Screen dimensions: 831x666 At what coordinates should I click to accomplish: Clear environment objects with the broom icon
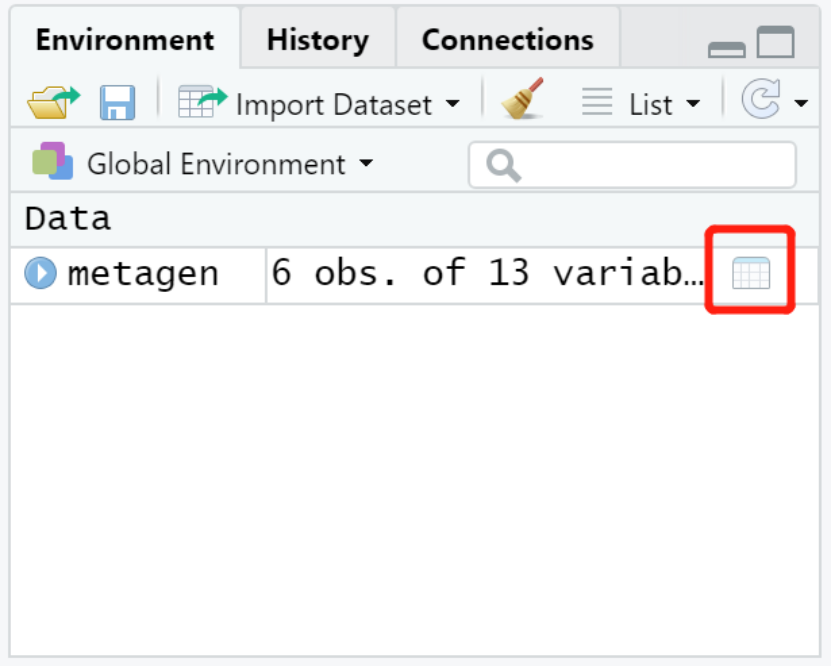(523, 100)
